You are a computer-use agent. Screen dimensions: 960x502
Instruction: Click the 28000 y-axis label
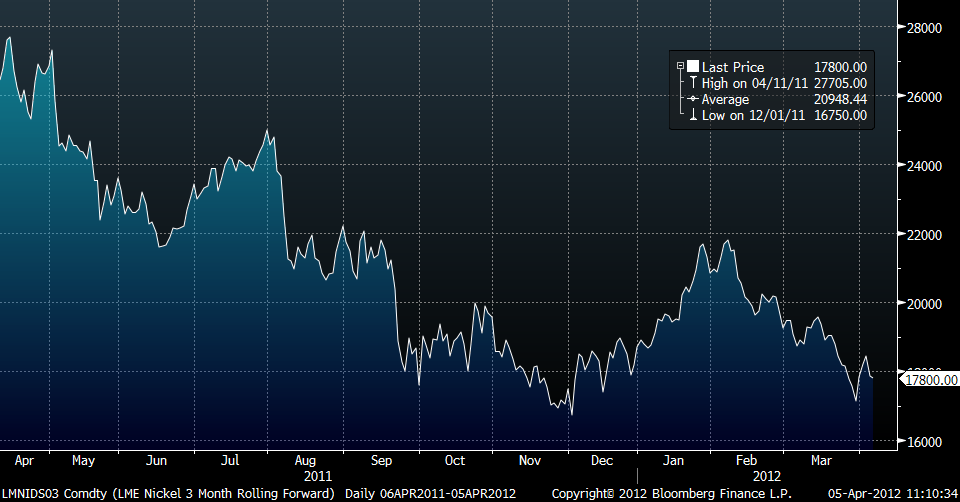925,28
